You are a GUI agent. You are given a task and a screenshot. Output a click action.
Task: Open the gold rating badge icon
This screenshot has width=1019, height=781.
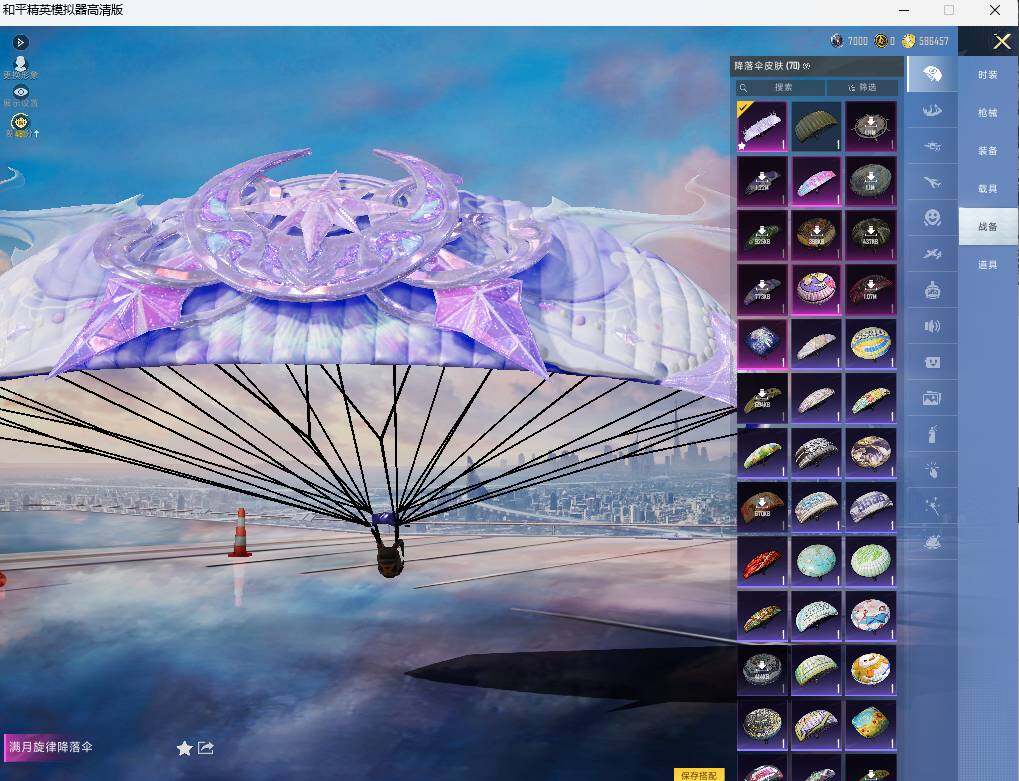pyautogui.click(x=20, y=123)
